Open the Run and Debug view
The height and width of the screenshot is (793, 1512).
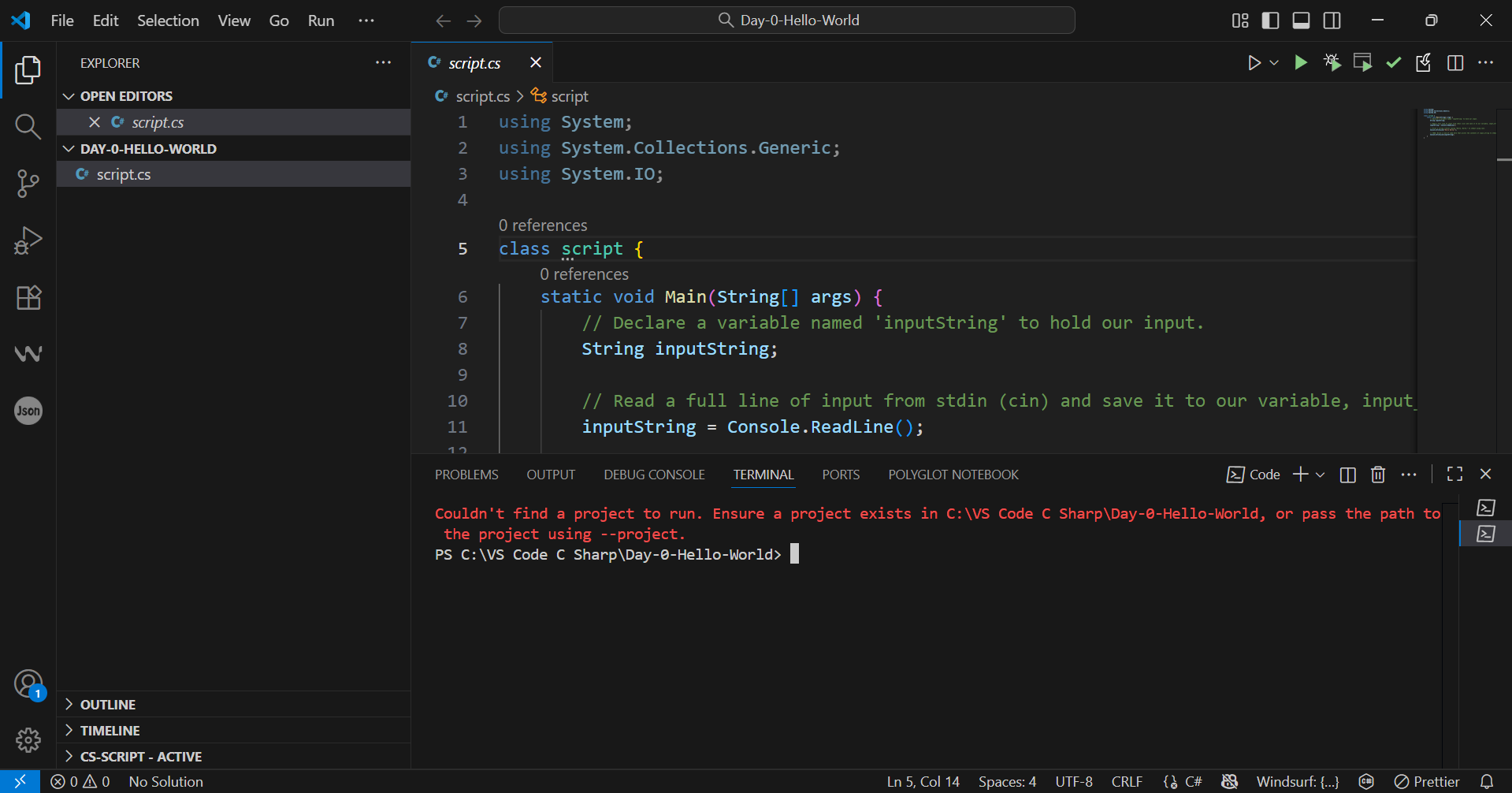click(28, 240)
